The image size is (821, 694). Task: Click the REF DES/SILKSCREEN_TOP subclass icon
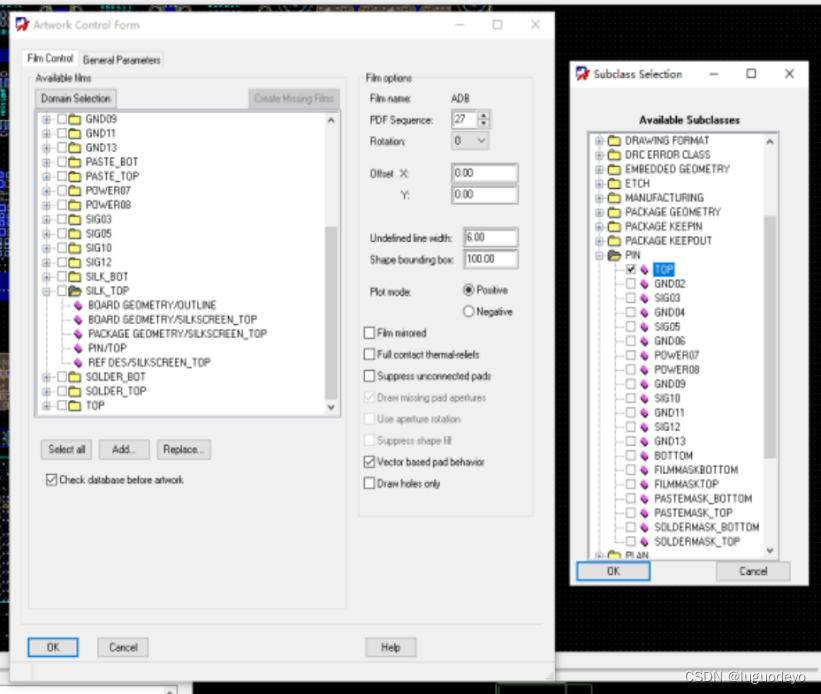point(76,359)
